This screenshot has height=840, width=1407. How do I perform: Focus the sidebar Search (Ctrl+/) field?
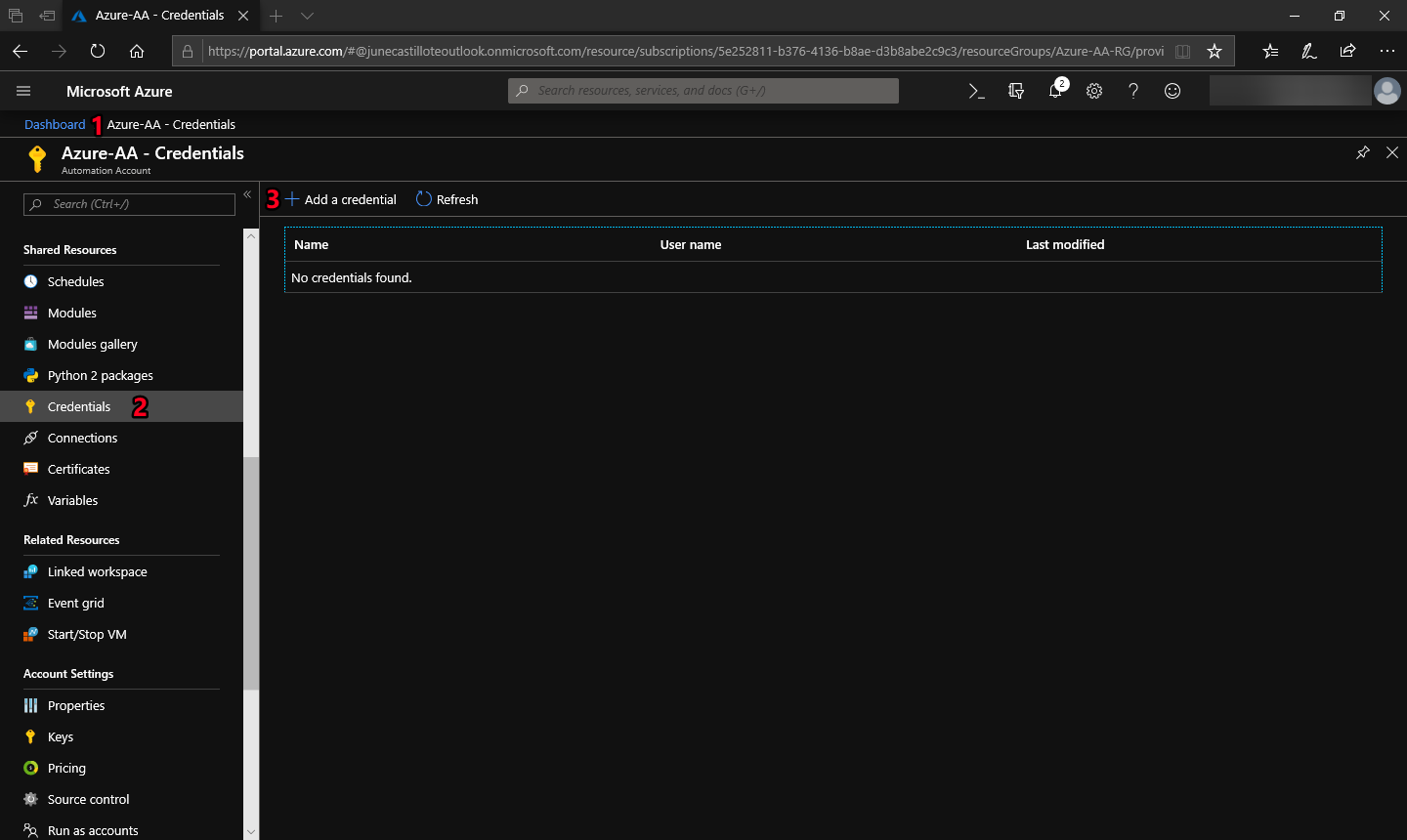[x=129, y=204]
